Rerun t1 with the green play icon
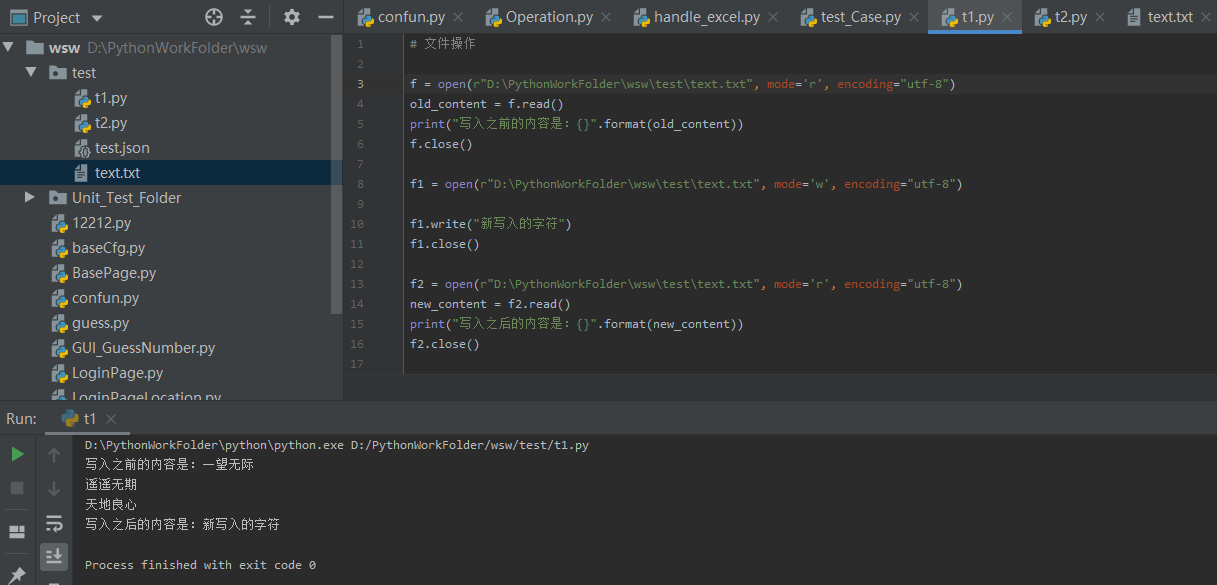This screenshot has height=585, width=1217. pyautogui.click(x=17, y=454)
